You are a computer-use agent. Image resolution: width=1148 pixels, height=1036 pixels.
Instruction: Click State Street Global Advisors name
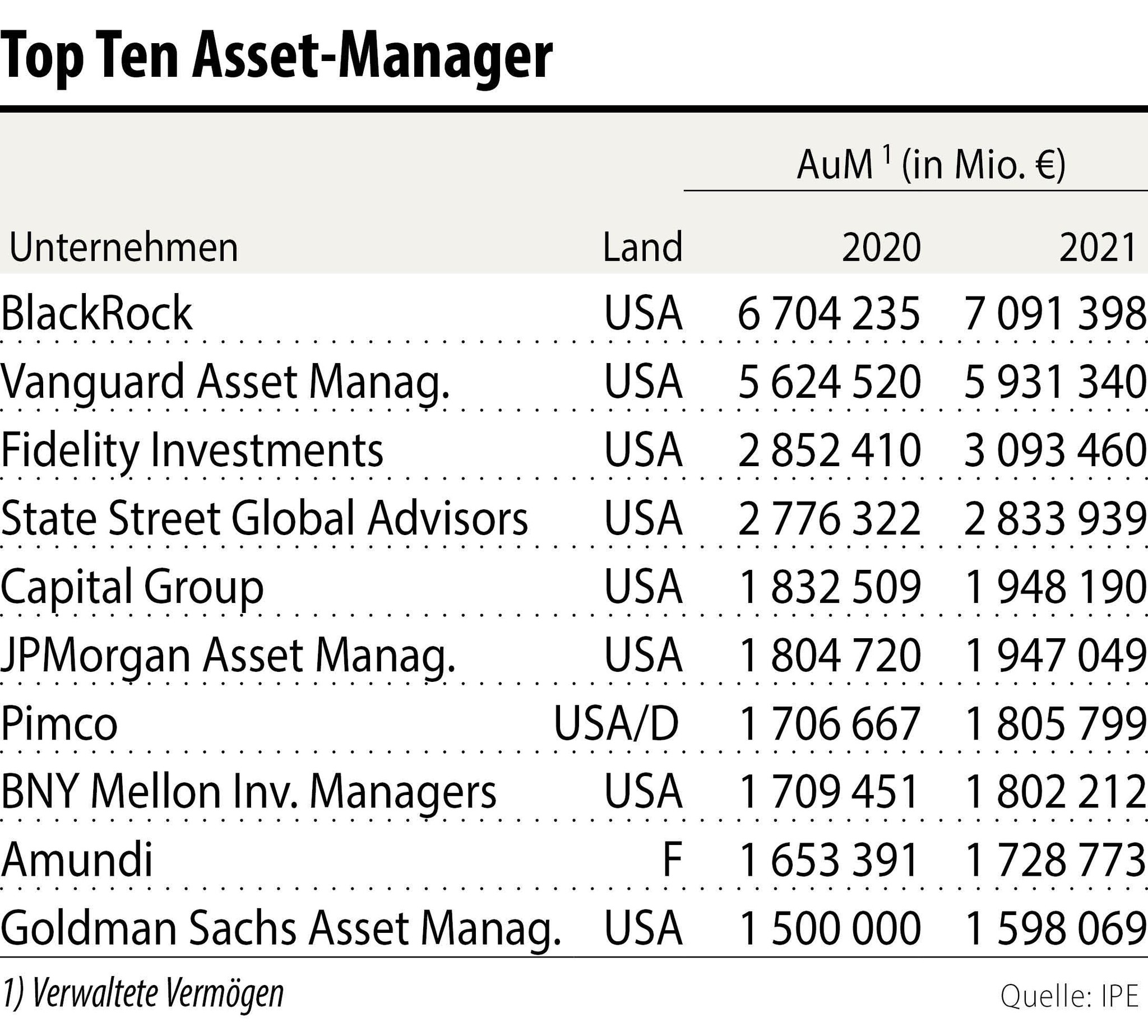264,519
